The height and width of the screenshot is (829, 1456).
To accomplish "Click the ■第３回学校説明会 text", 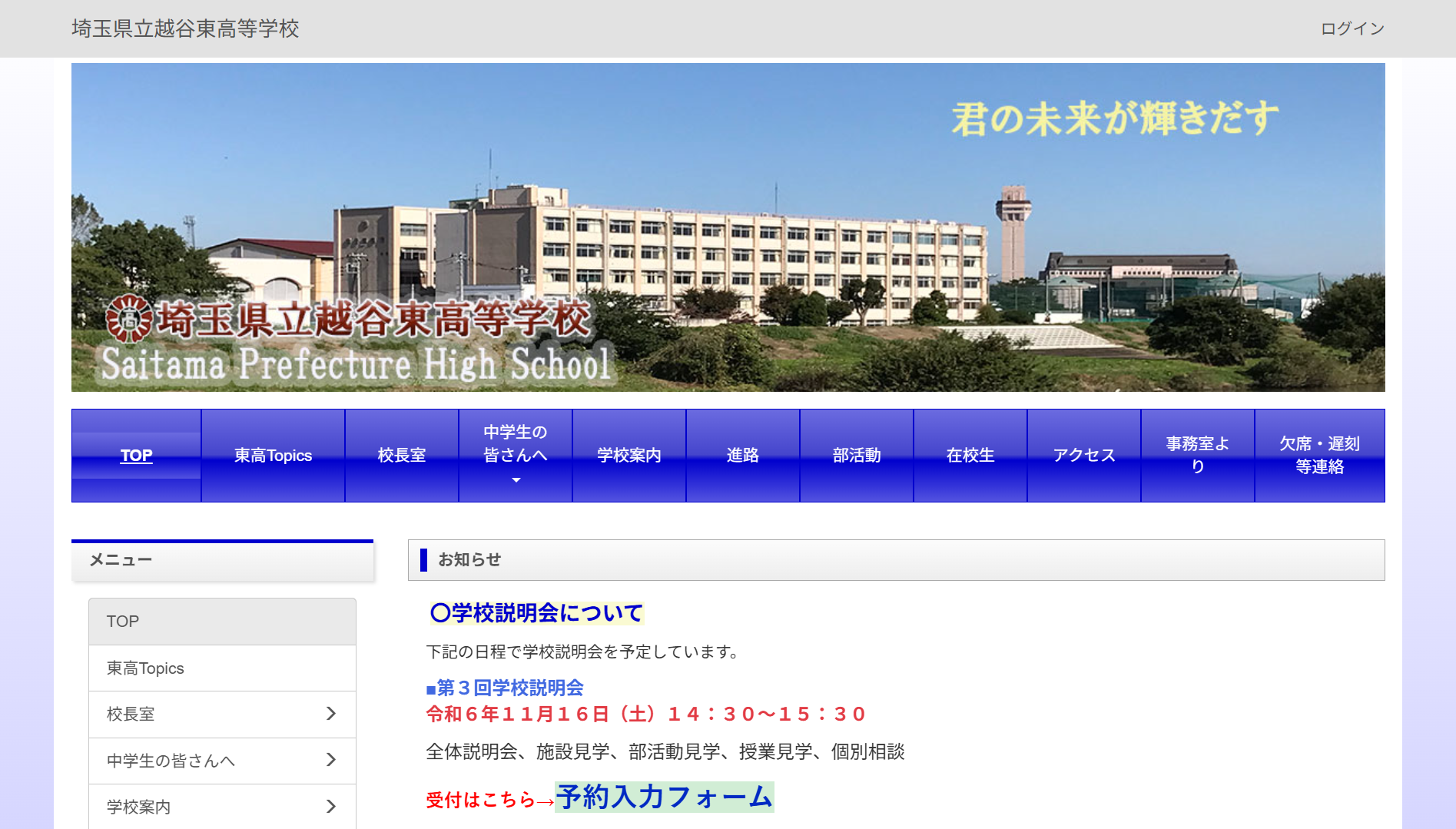I will 505,688.
